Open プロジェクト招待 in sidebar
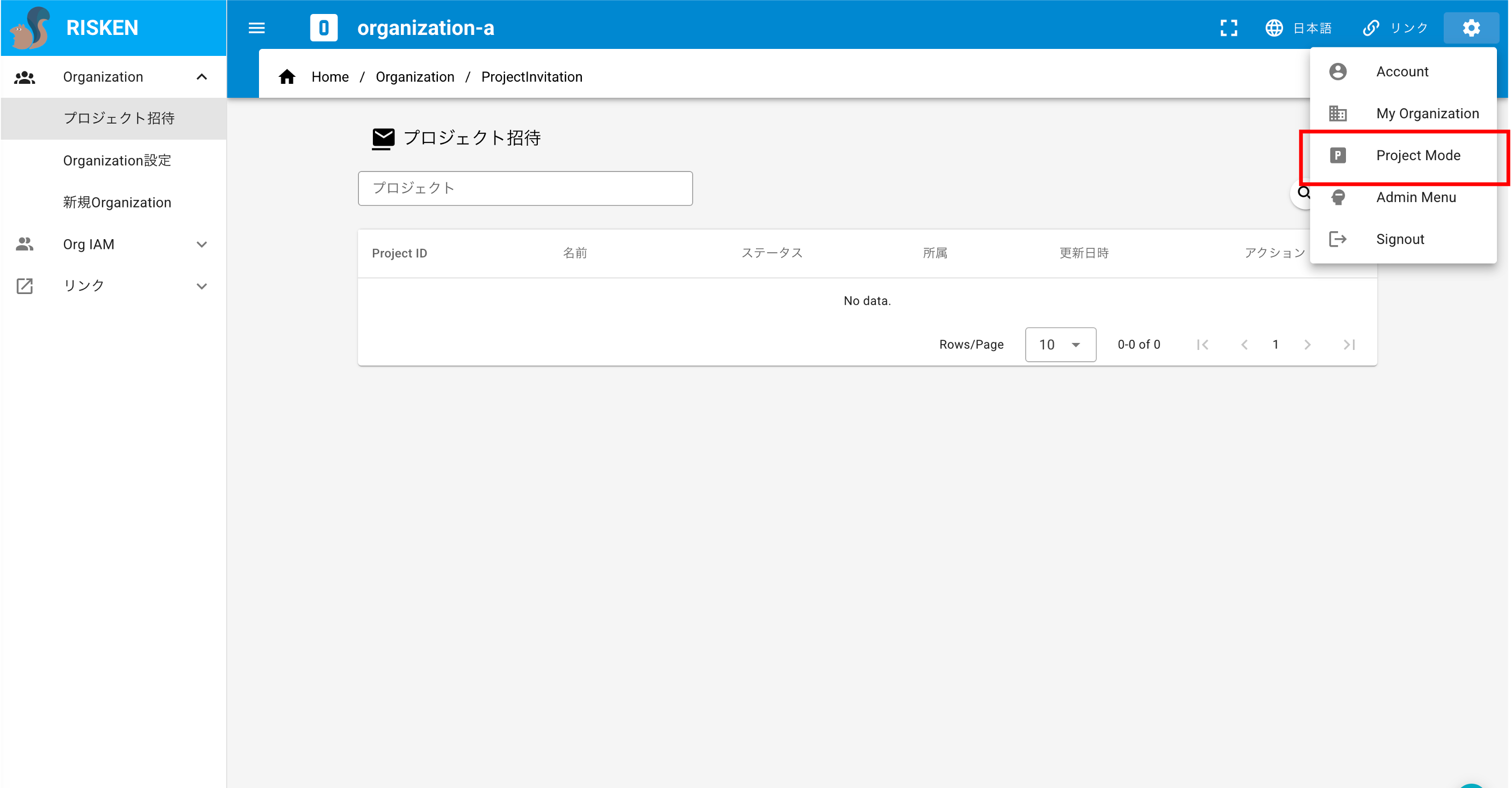1512x788 pixels. click(114, 119)
